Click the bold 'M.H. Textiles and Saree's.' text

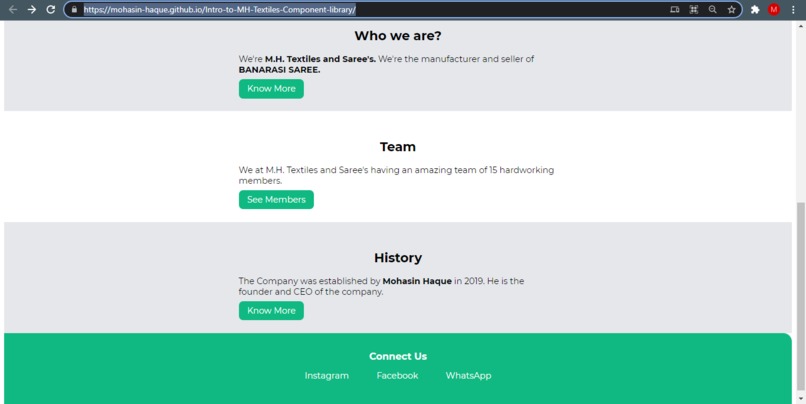[320, 59]
